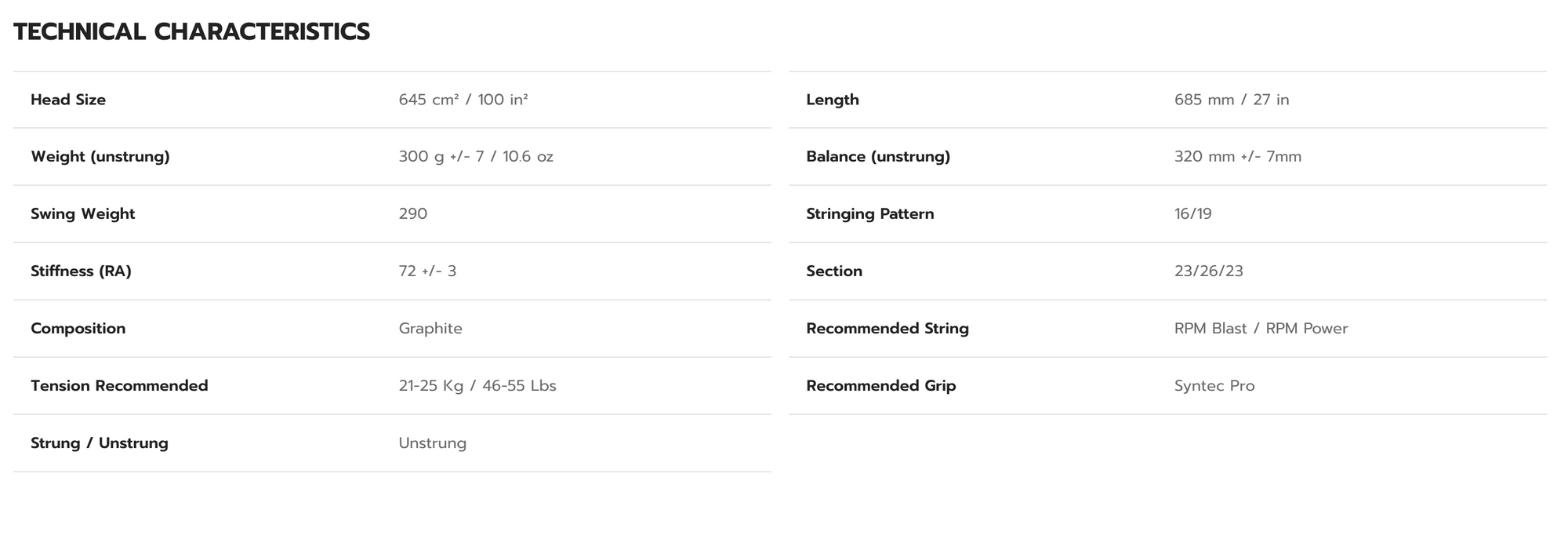Select the 645 cm² / 100 in² value
Viewport: 1568px width, 539px height.
tap(463, 100)
